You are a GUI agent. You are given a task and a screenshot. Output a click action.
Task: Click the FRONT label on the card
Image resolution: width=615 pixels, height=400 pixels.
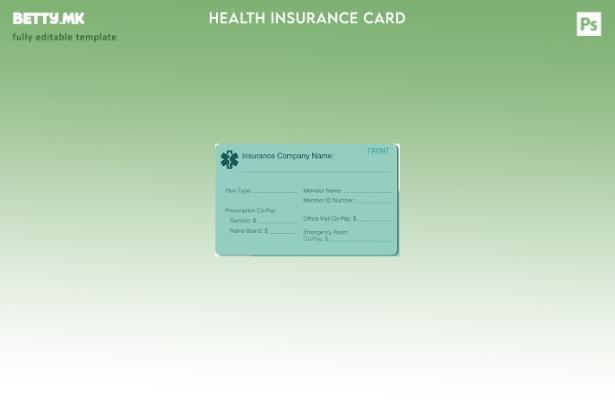[x=378, y=151]
